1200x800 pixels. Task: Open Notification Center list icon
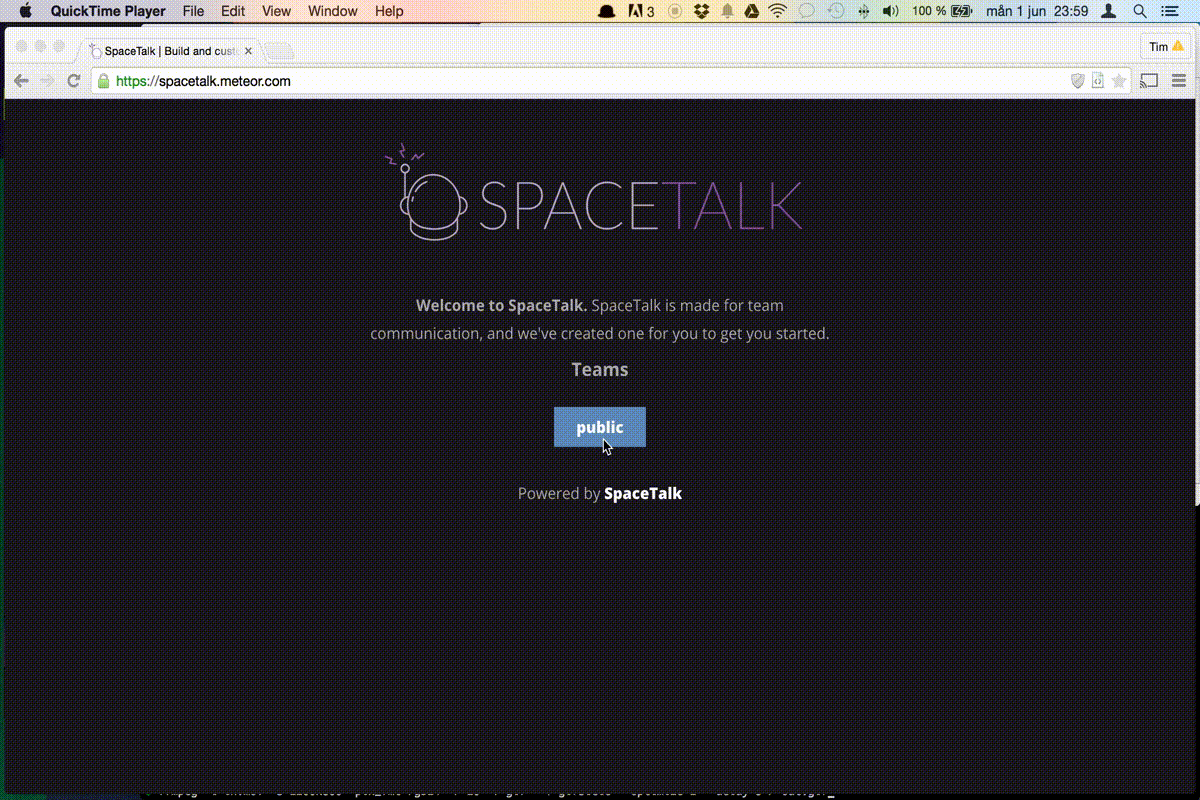pyautogui.click(x=1170, y=11)
